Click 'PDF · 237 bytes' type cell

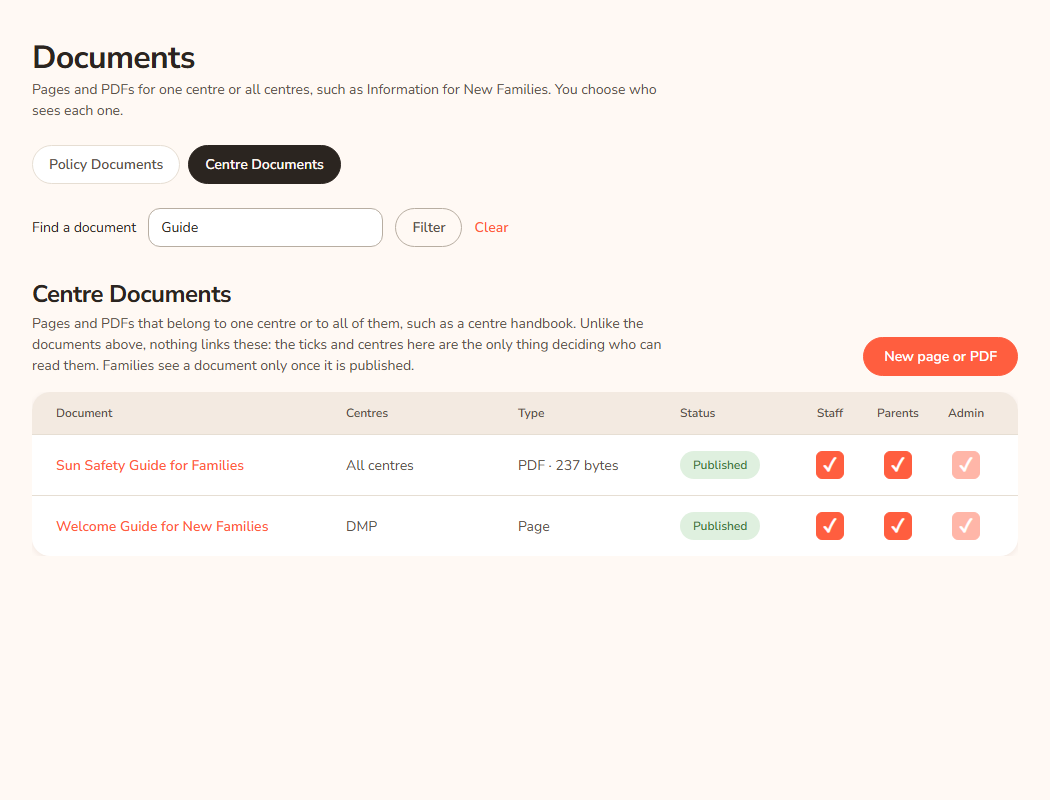tap(568, 465)
